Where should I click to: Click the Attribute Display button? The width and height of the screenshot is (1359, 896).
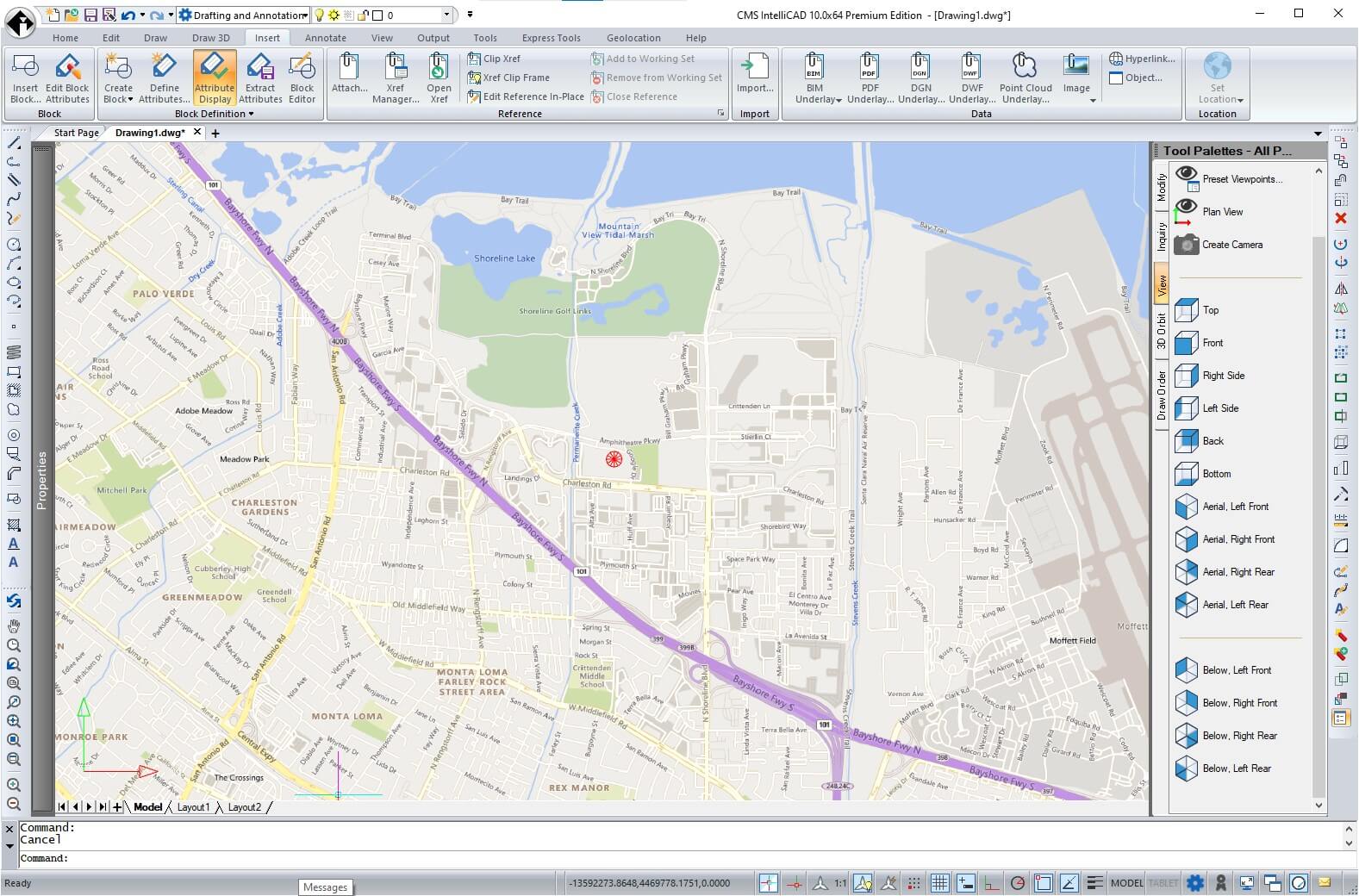pyautogui.click(x=214, y=78)
